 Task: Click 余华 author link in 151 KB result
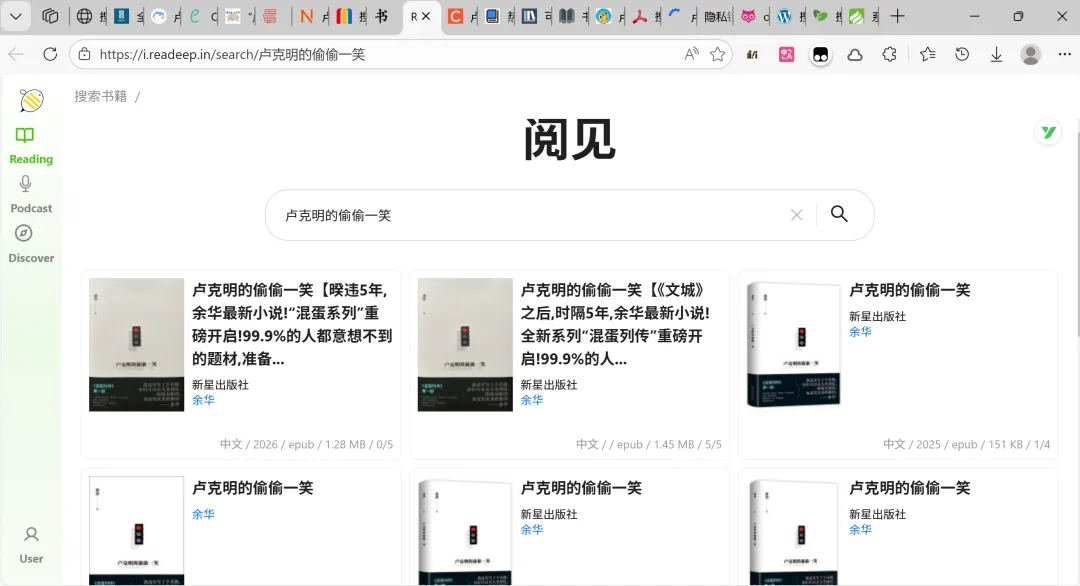point(860,332)
